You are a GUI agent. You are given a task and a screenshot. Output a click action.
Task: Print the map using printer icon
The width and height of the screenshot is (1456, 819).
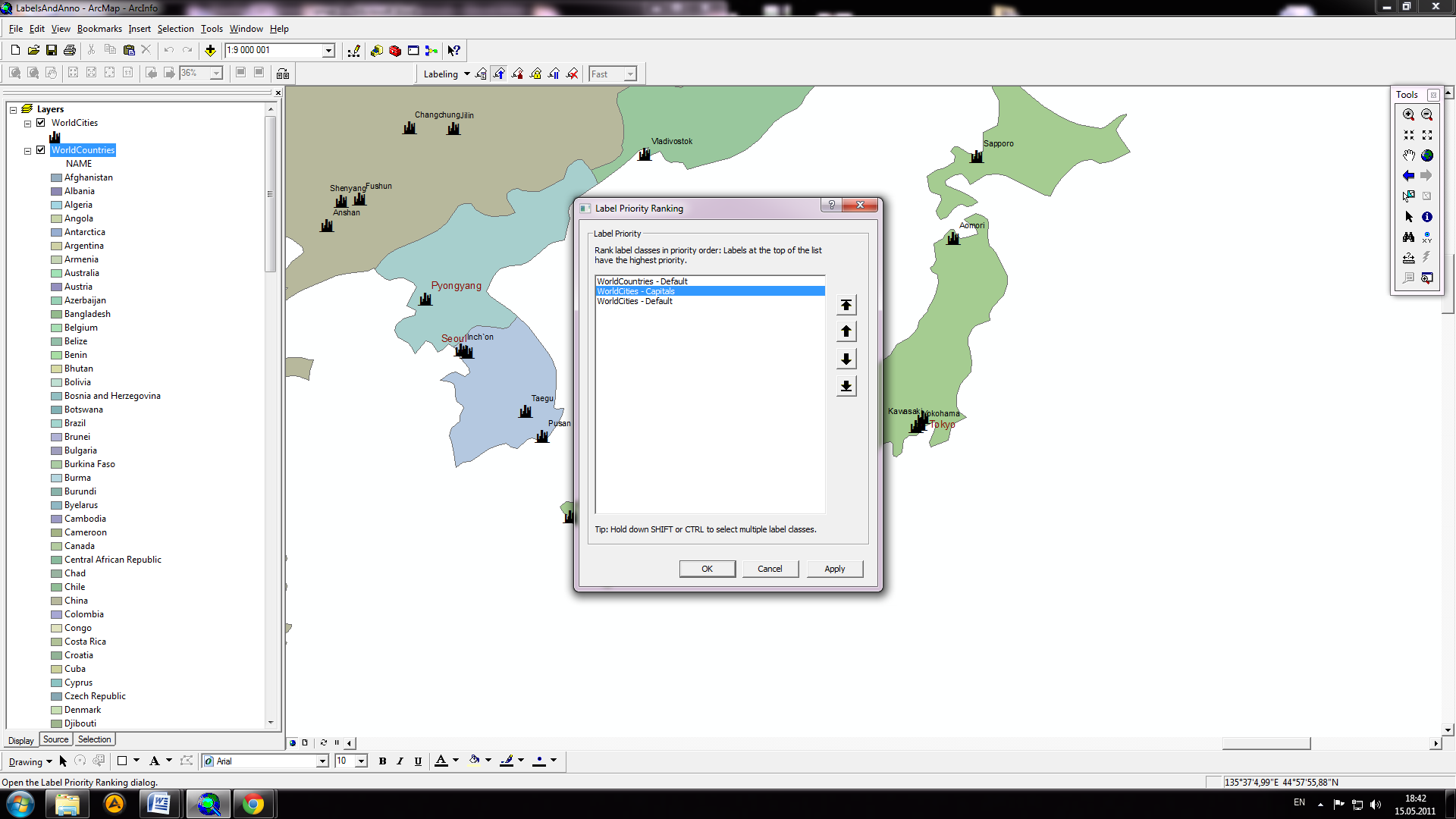tap(70, 50)
